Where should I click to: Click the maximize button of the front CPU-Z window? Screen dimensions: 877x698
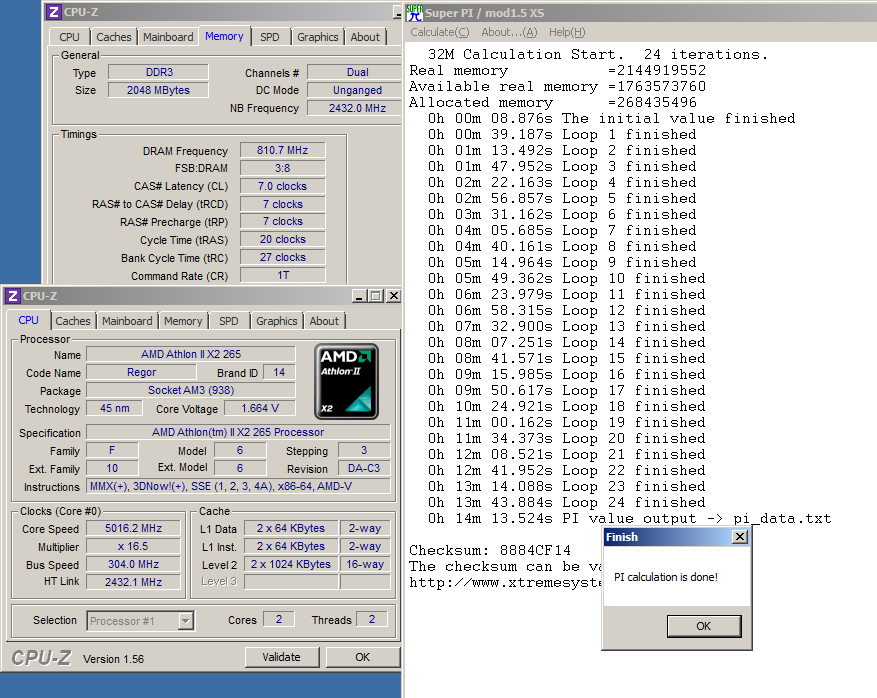point(376,296)
